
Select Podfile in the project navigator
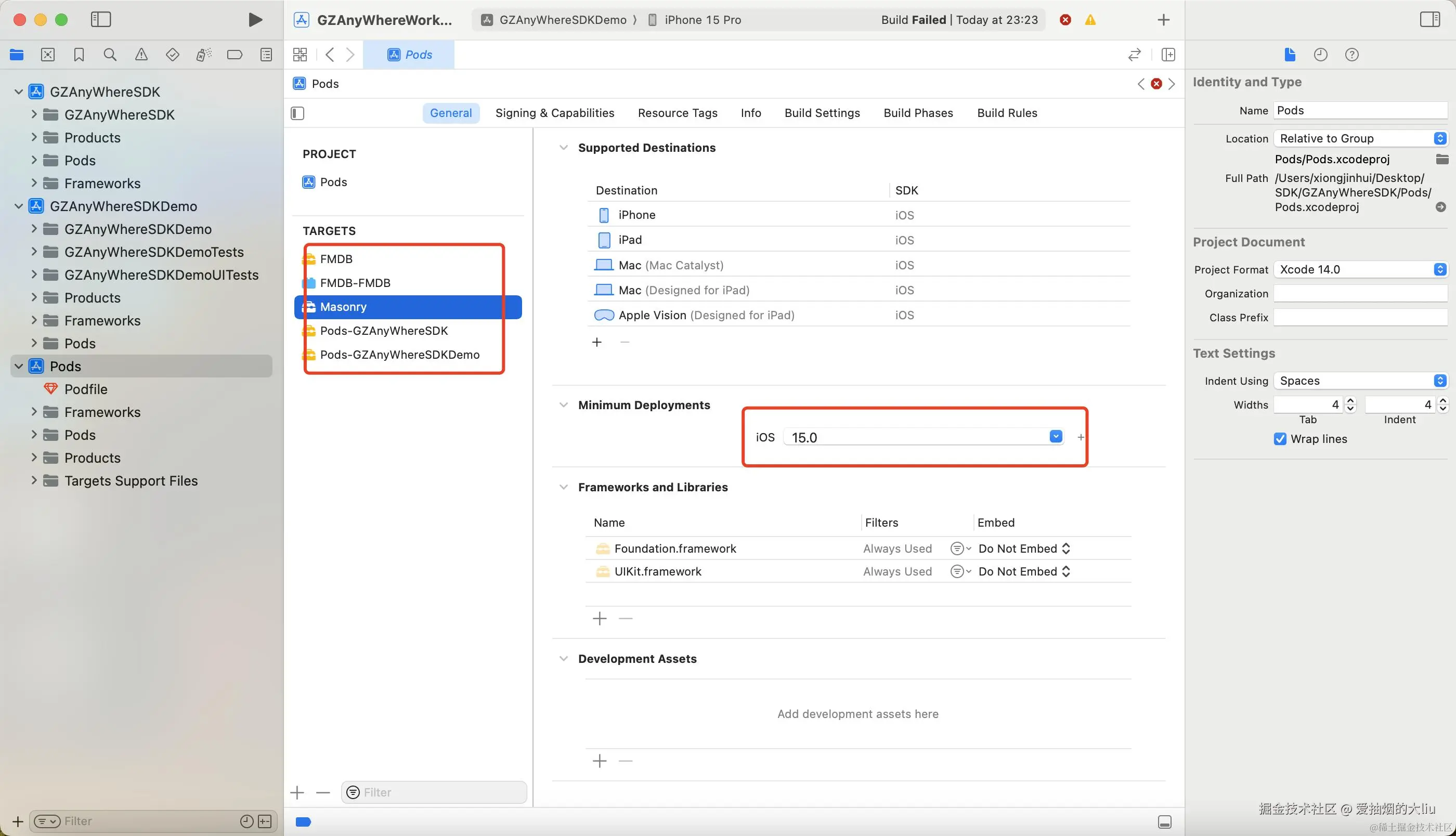[x=86, y=389]
